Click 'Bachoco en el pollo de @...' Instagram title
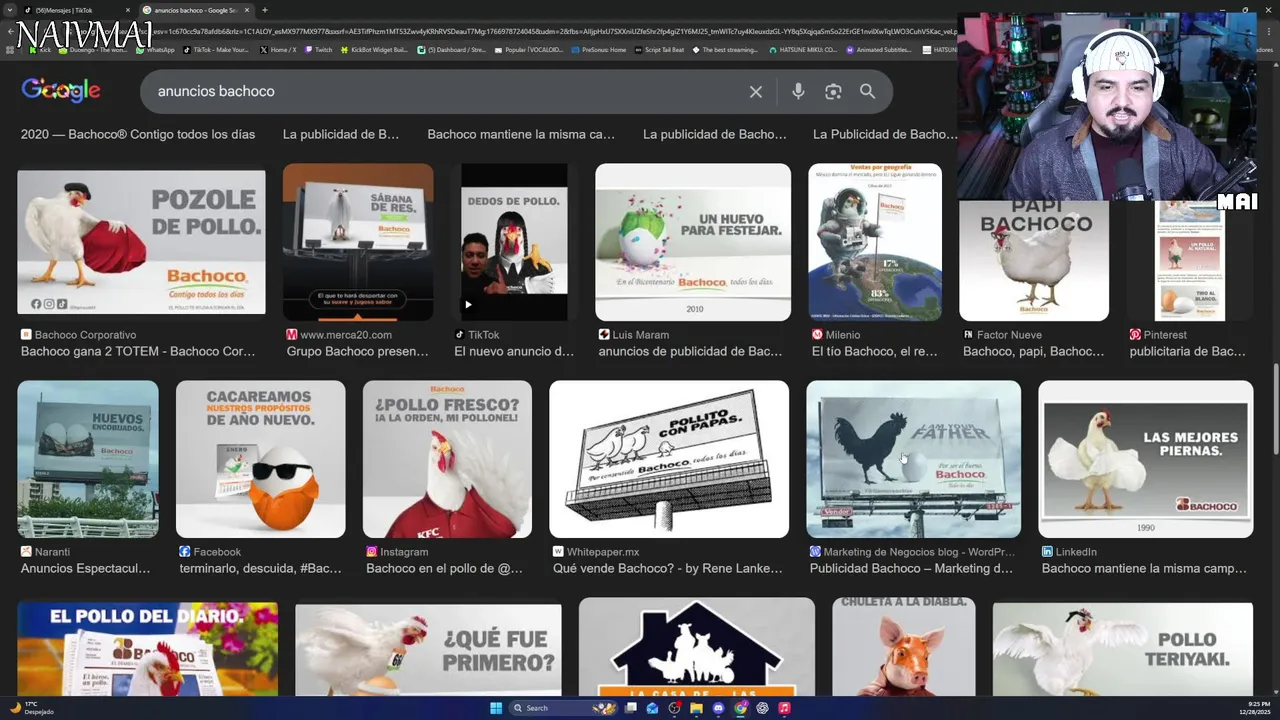1280x720 pixels. (444, 568)
